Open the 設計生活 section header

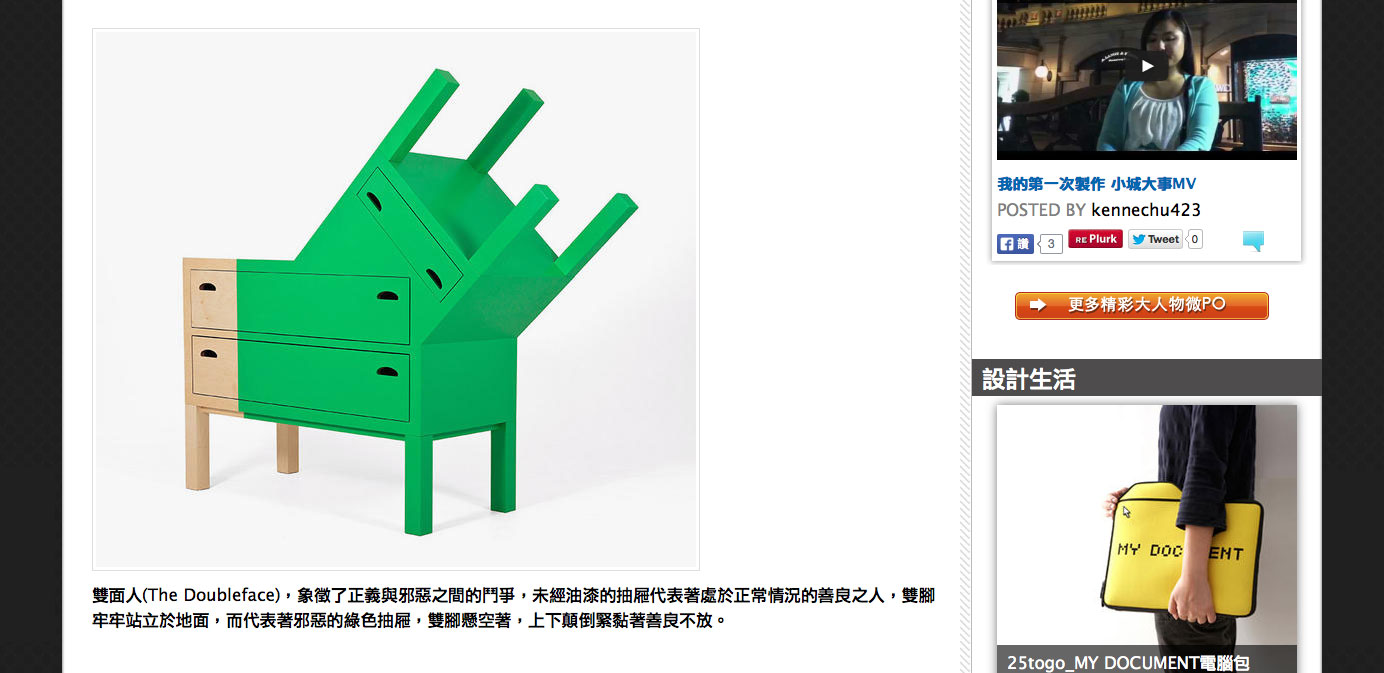click(x=1028, y=379)
